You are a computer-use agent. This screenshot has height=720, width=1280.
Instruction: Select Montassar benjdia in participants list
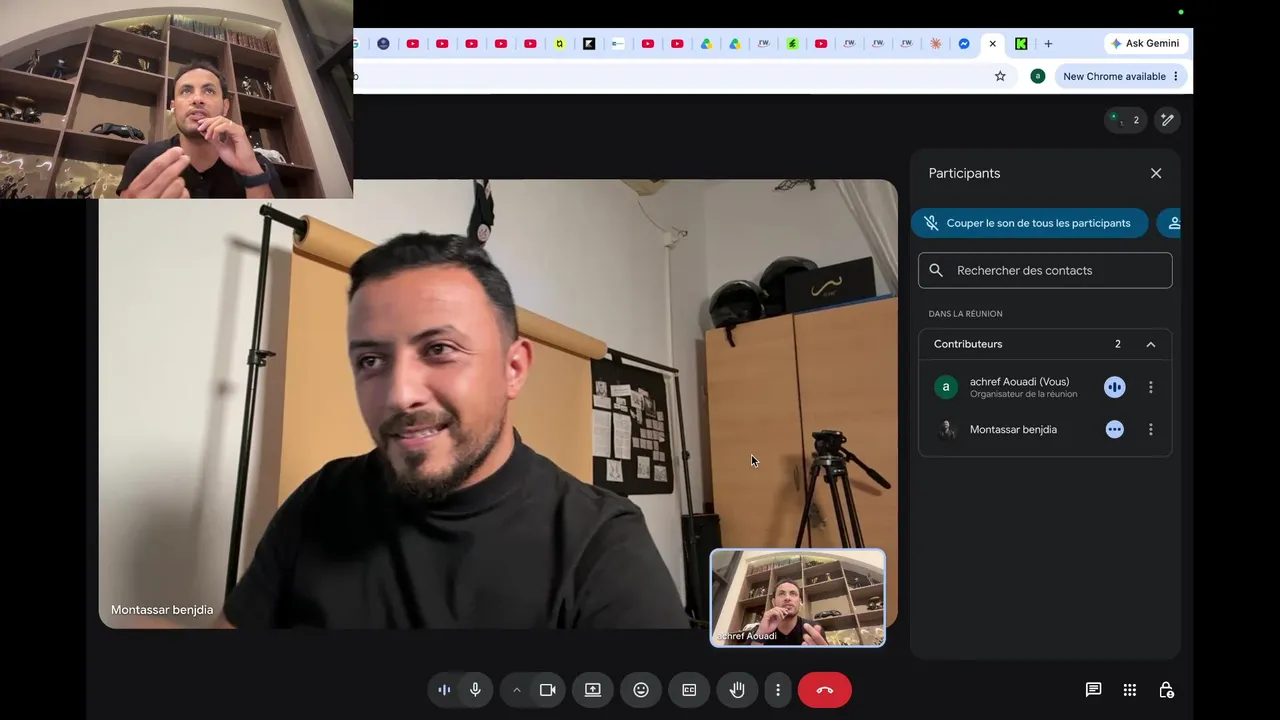coord(1013,429)
